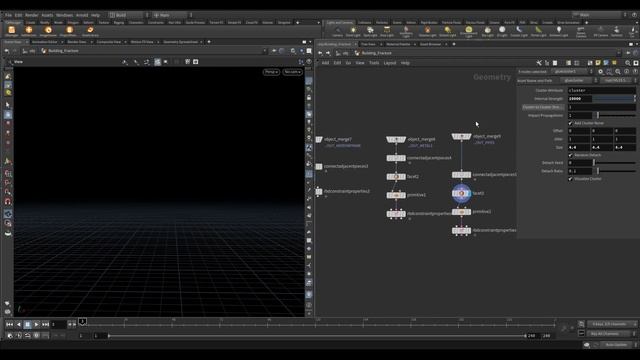Select the Sky Light shelf tool
The height and width of the screenshot is (360, 640).
click(487, 31)
